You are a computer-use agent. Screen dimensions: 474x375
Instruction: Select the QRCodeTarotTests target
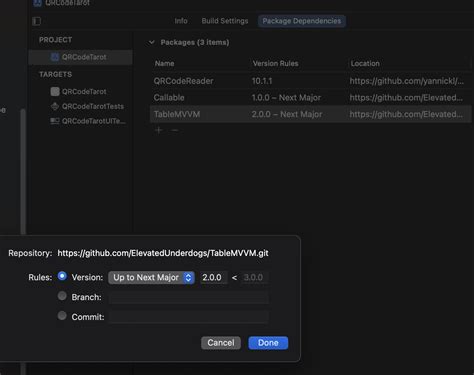[80, 106]
